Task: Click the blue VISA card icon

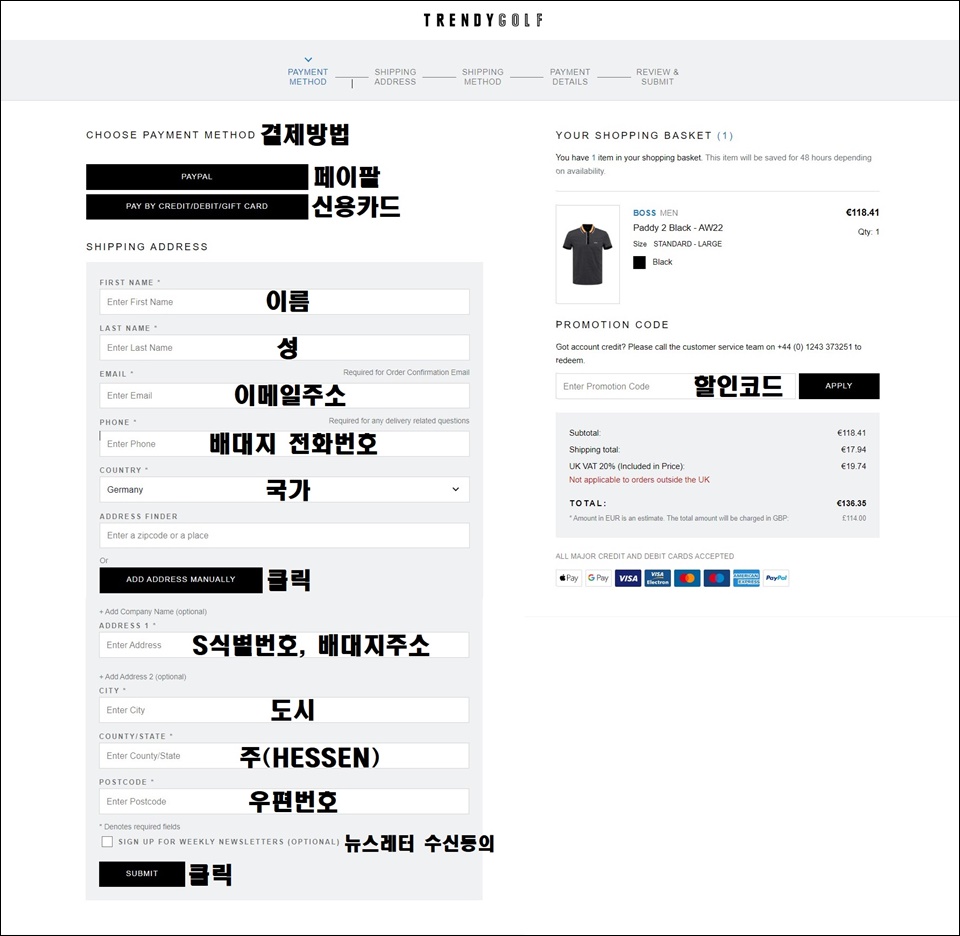Action: pos(628,578)
